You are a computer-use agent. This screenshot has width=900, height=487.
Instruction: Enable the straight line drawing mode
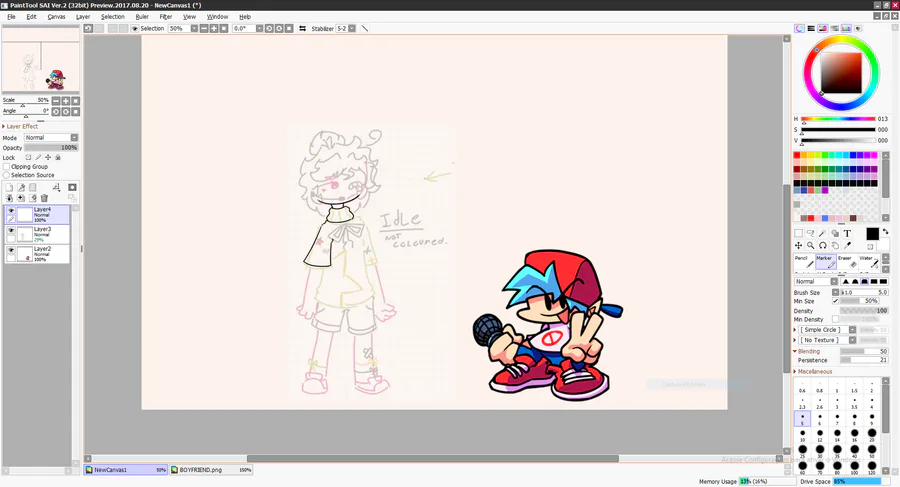click(x=364, y=28)
